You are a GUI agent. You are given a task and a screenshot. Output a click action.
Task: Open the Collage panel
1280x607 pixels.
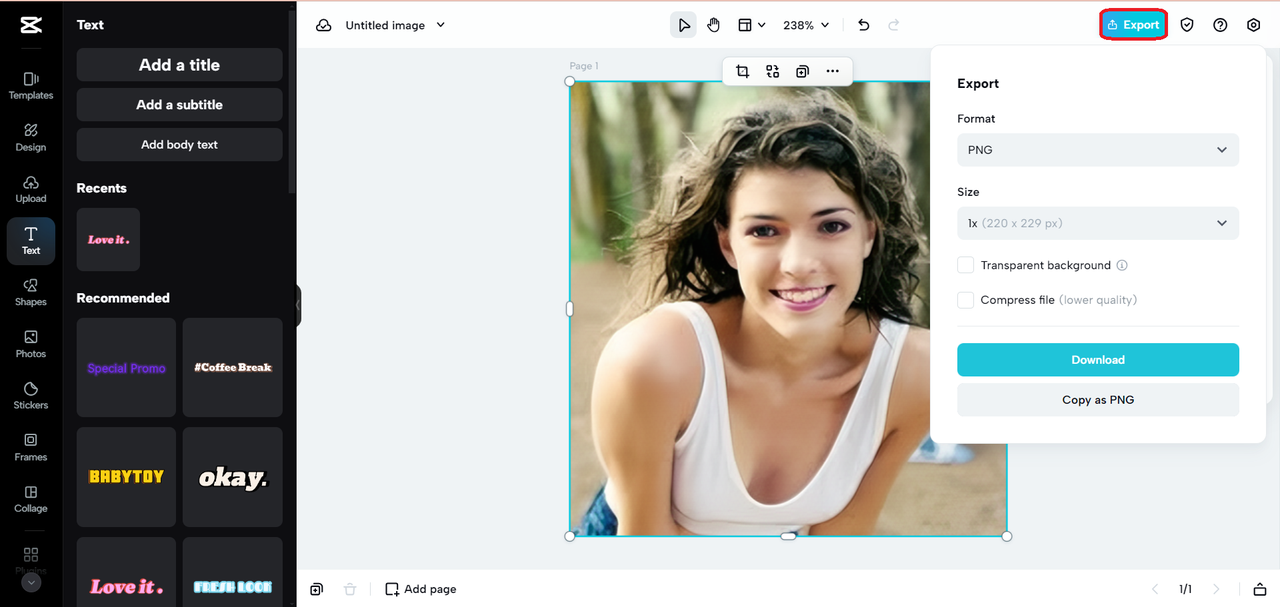(x=31, y=499)
